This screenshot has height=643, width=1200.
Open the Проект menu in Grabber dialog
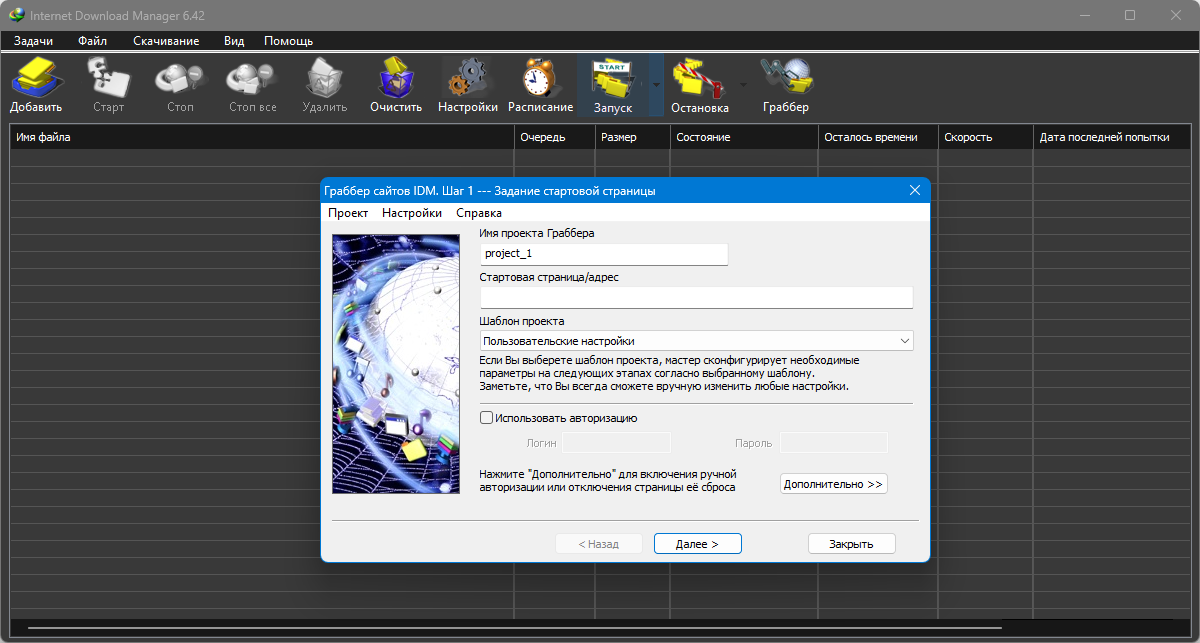click(x=348, y=213)
